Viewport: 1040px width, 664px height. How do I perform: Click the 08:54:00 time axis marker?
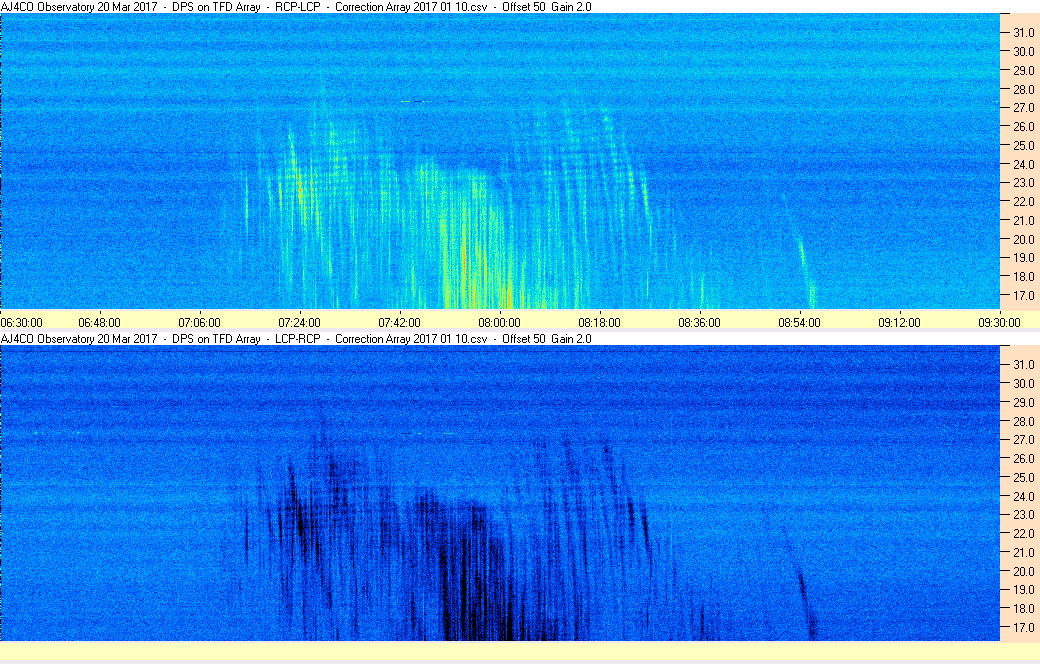(x=799, y=322)
